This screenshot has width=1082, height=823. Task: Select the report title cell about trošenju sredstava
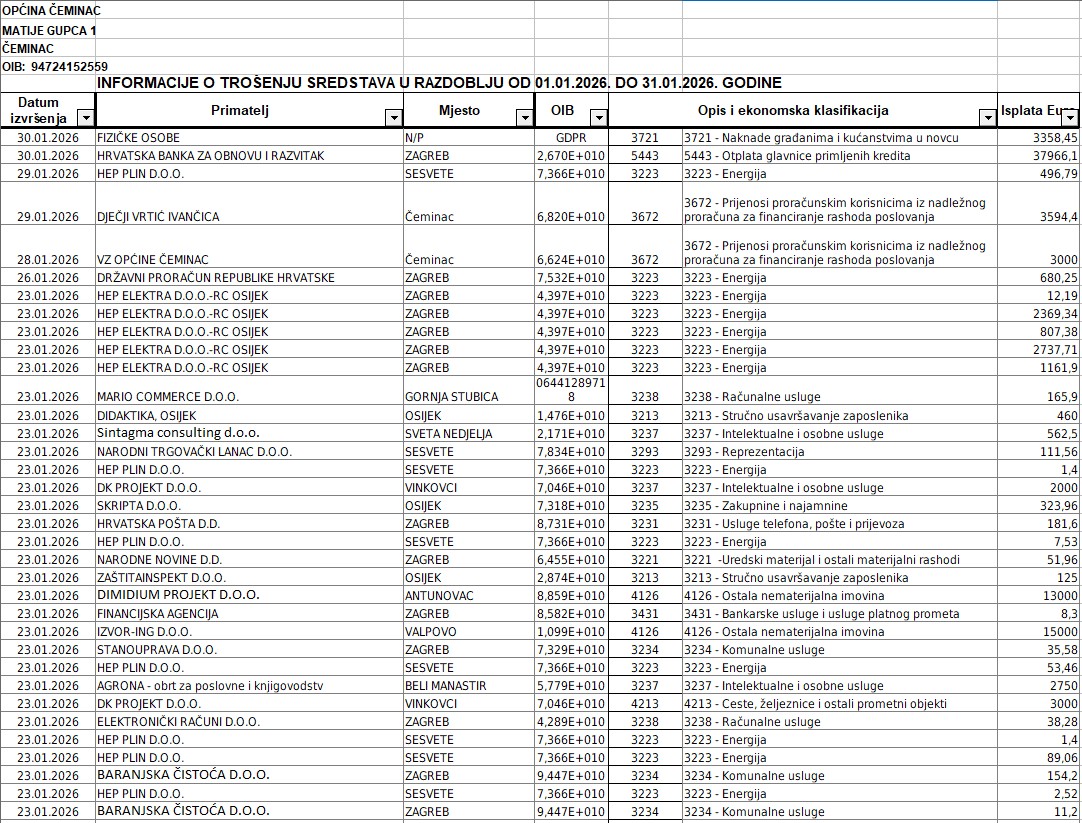point(439,82)
